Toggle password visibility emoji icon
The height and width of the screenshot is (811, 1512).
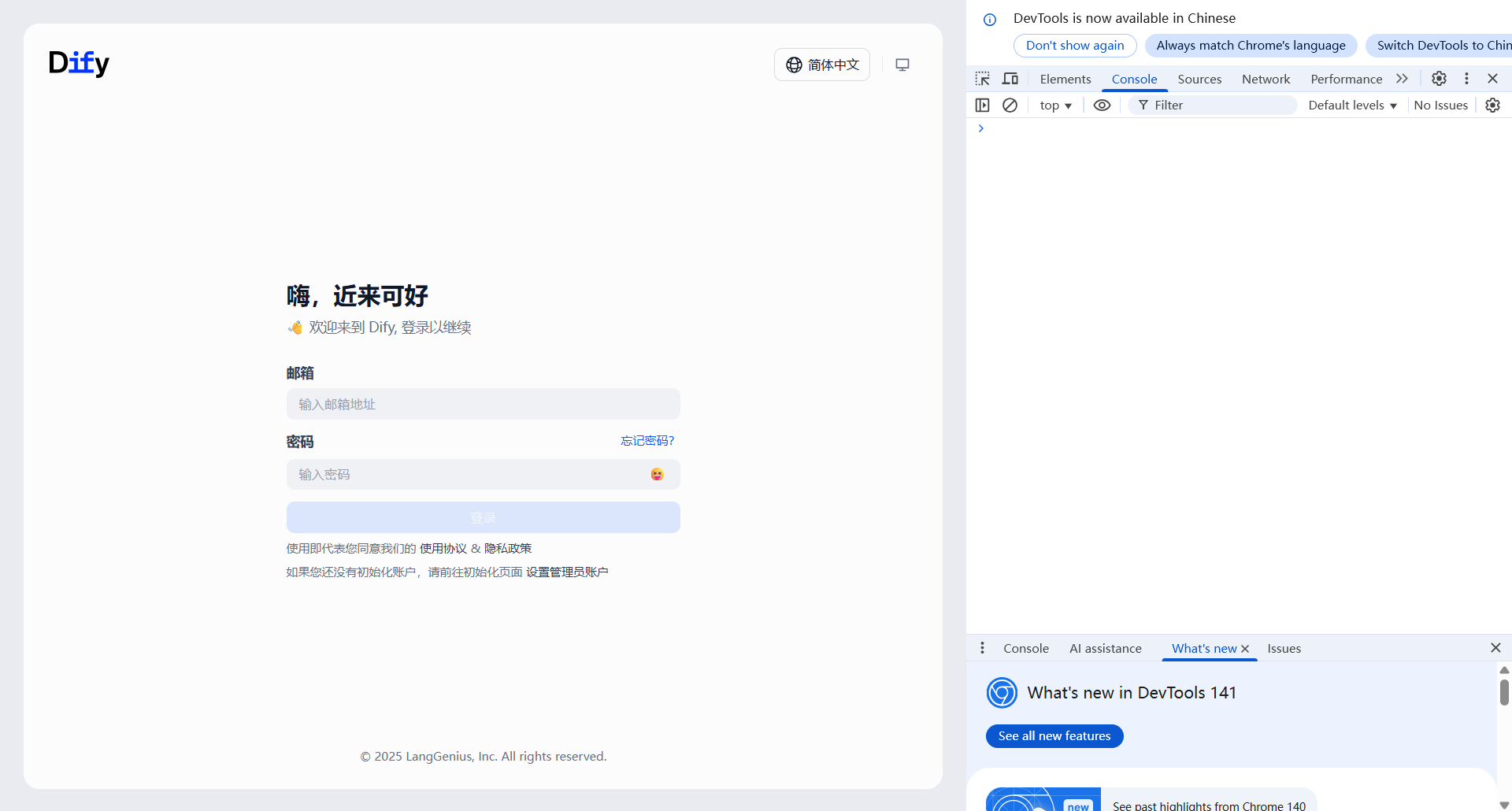[657, 474]
